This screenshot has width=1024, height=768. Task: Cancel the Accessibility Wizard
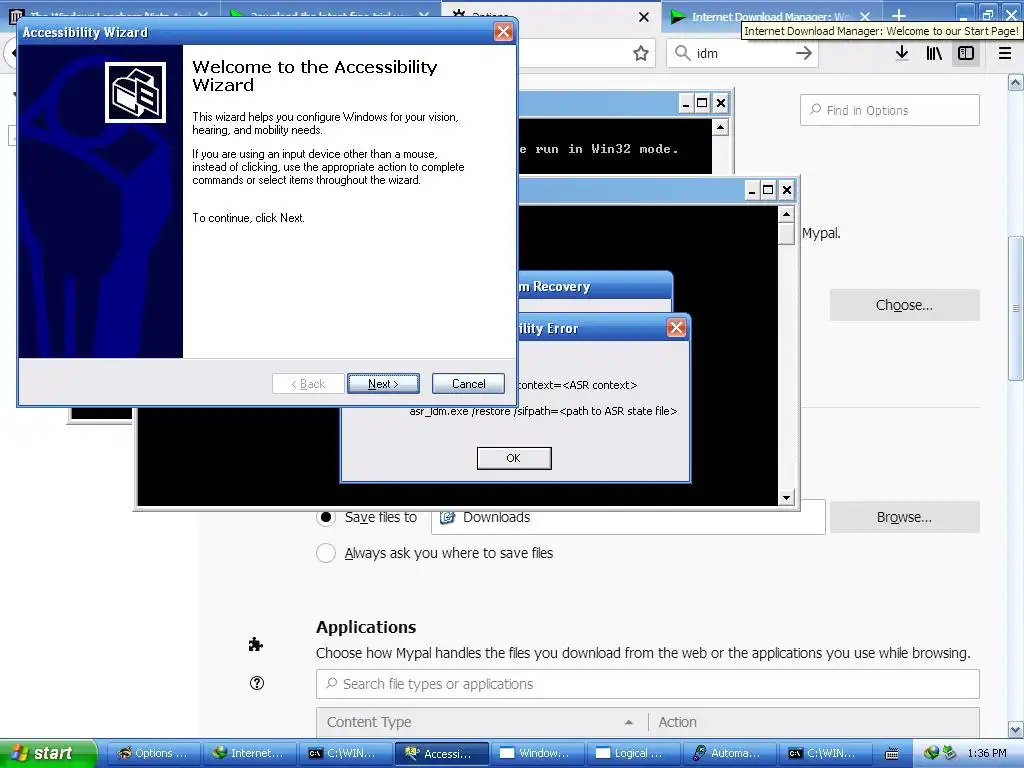point(468,384)
